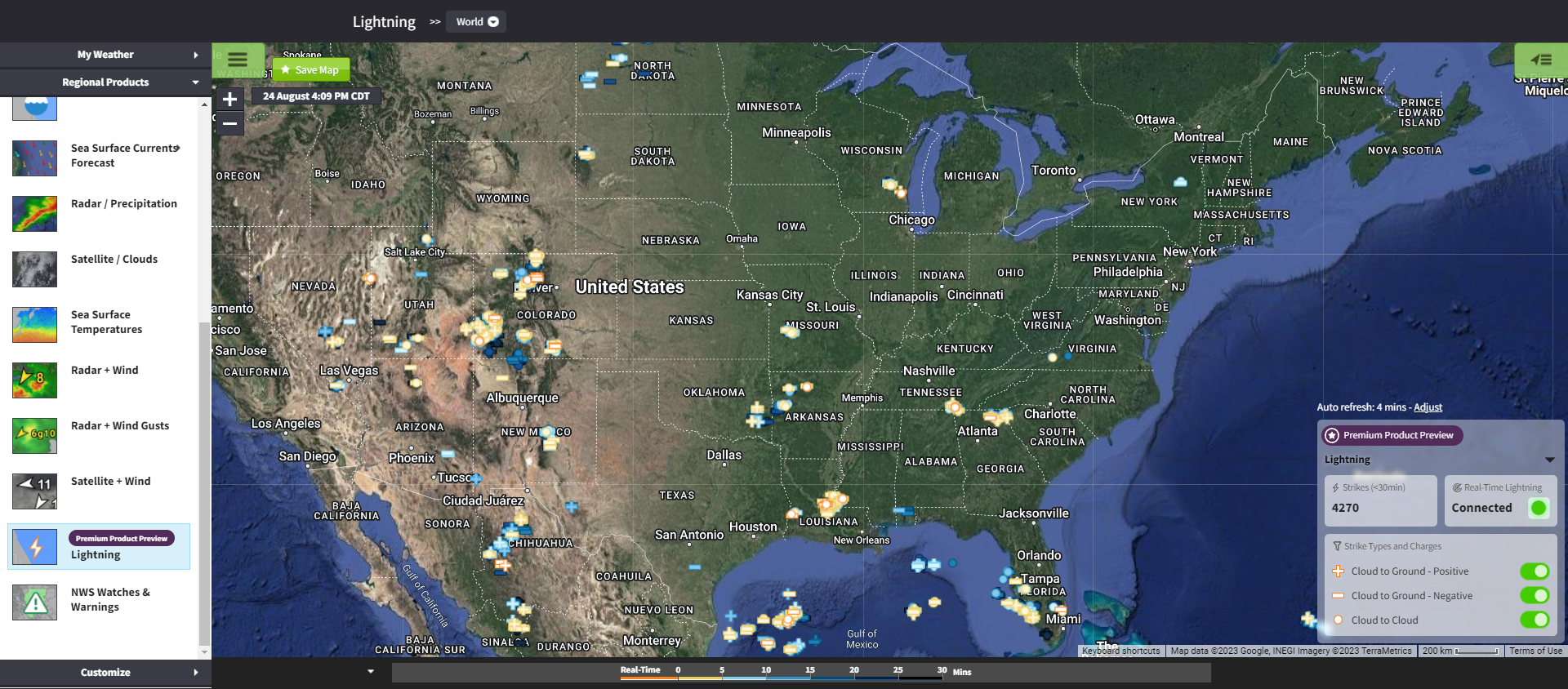This screenshot has height=689, width=1568.
Task: Click the sidebar scrollbar down arrow
Action: (x=204, y=652)
